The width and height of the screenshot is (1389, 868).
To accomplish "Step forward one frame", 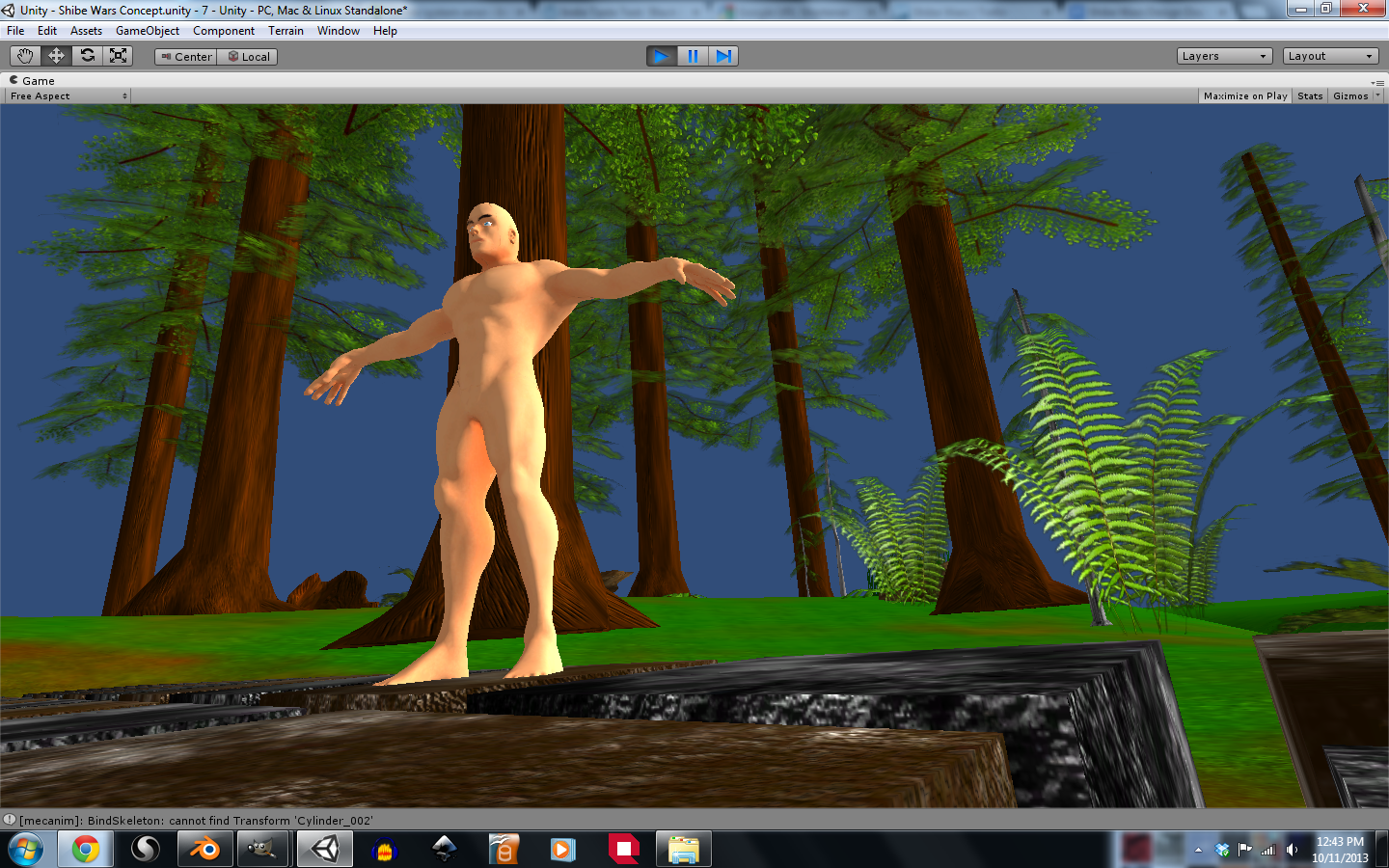I will click(x=723, y=56).
